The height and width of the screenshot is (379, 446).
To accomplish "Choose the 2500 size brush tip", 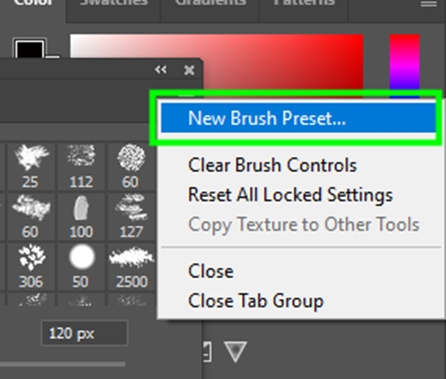I will tap(131, 266).
